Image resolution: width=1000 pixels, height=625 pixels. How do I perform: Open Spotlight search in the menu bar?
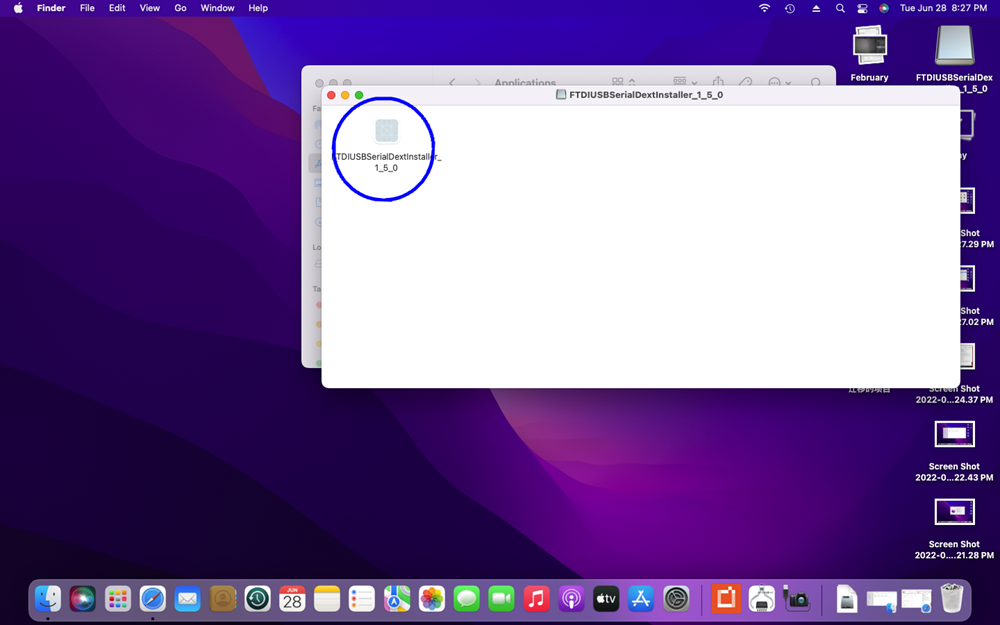[840, 8]
